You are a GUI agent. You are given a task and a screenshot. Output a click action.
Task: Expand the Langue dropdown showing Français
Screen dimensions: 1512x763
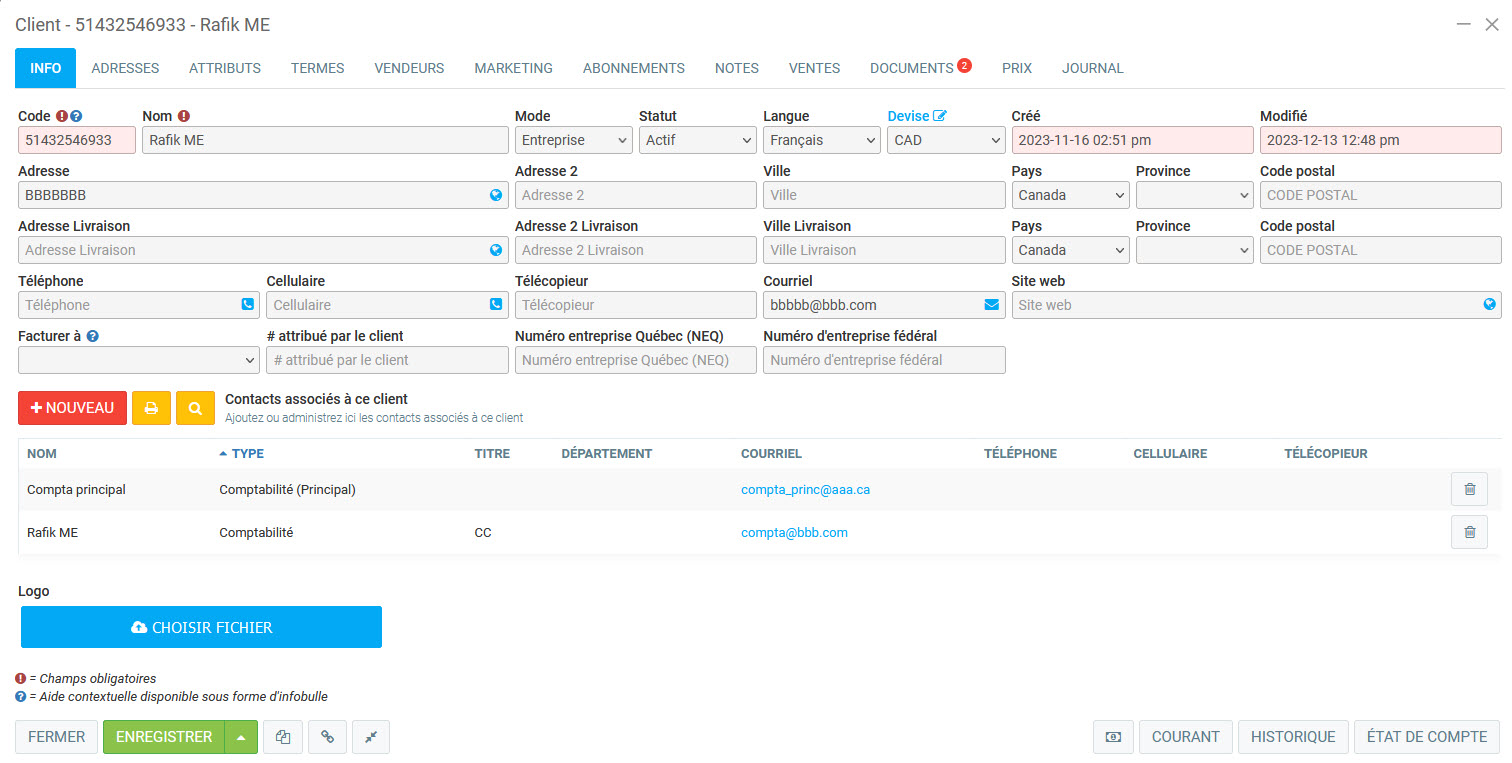pos(821,140)
